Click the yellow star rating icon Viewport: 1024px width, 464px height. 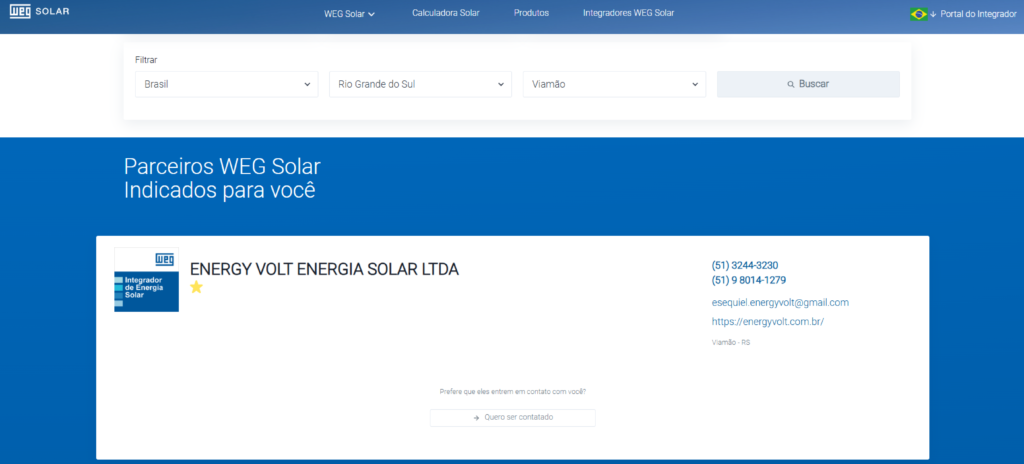coord(196,287)
